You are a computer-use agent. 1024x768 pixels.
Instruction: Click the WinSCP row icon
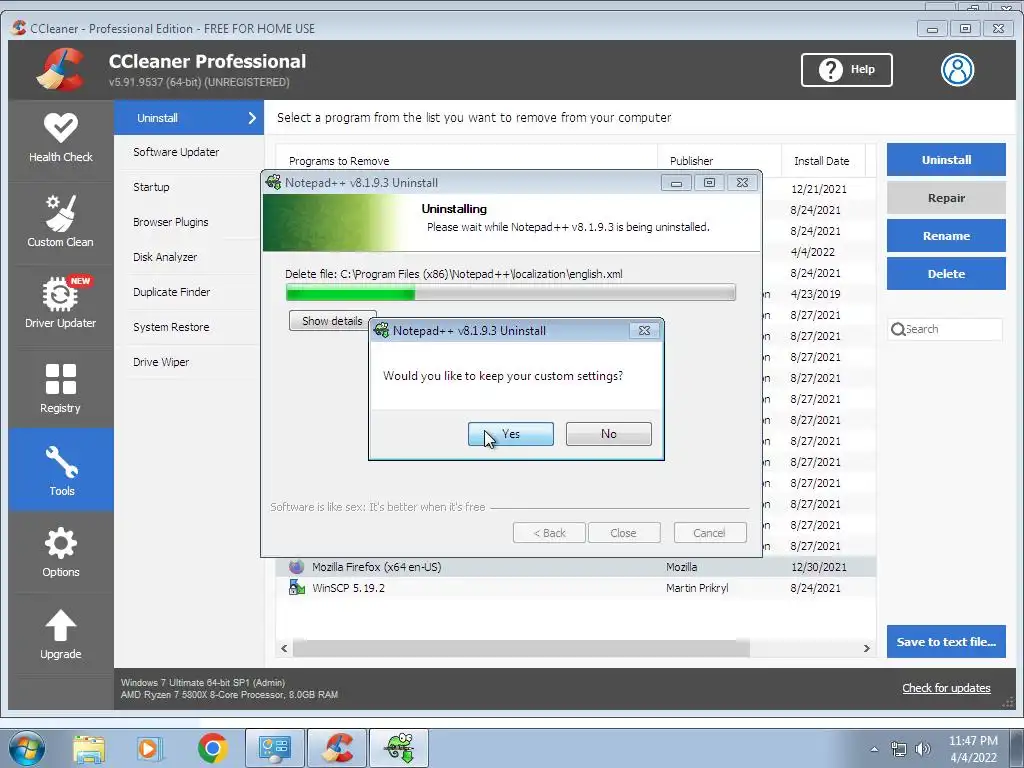(296, 588)
